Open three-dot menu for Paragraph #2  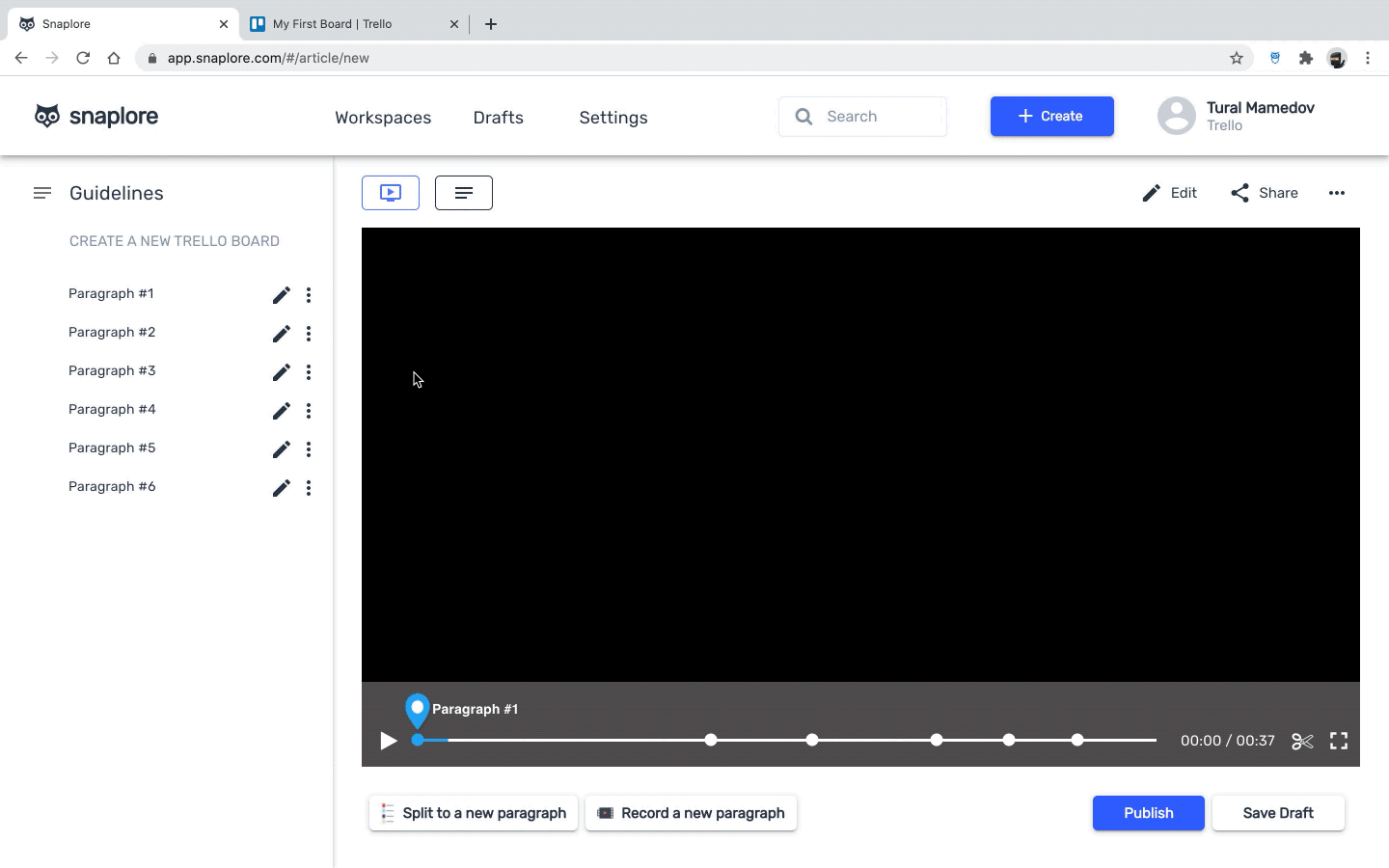[x=309, y=334]
